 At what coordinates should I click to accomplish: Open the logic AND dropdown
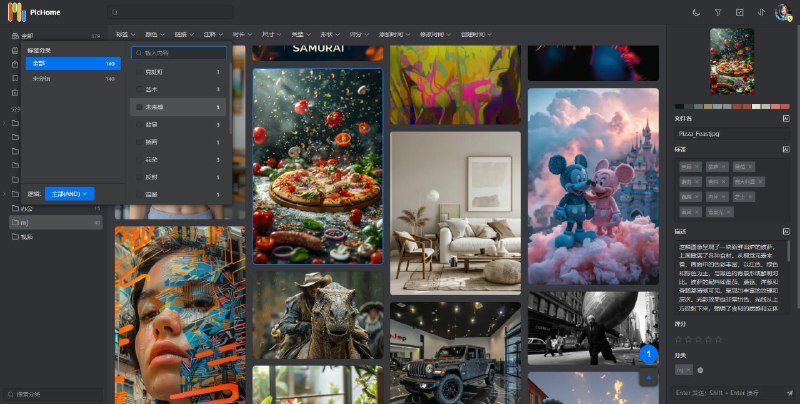pos(69,193)
